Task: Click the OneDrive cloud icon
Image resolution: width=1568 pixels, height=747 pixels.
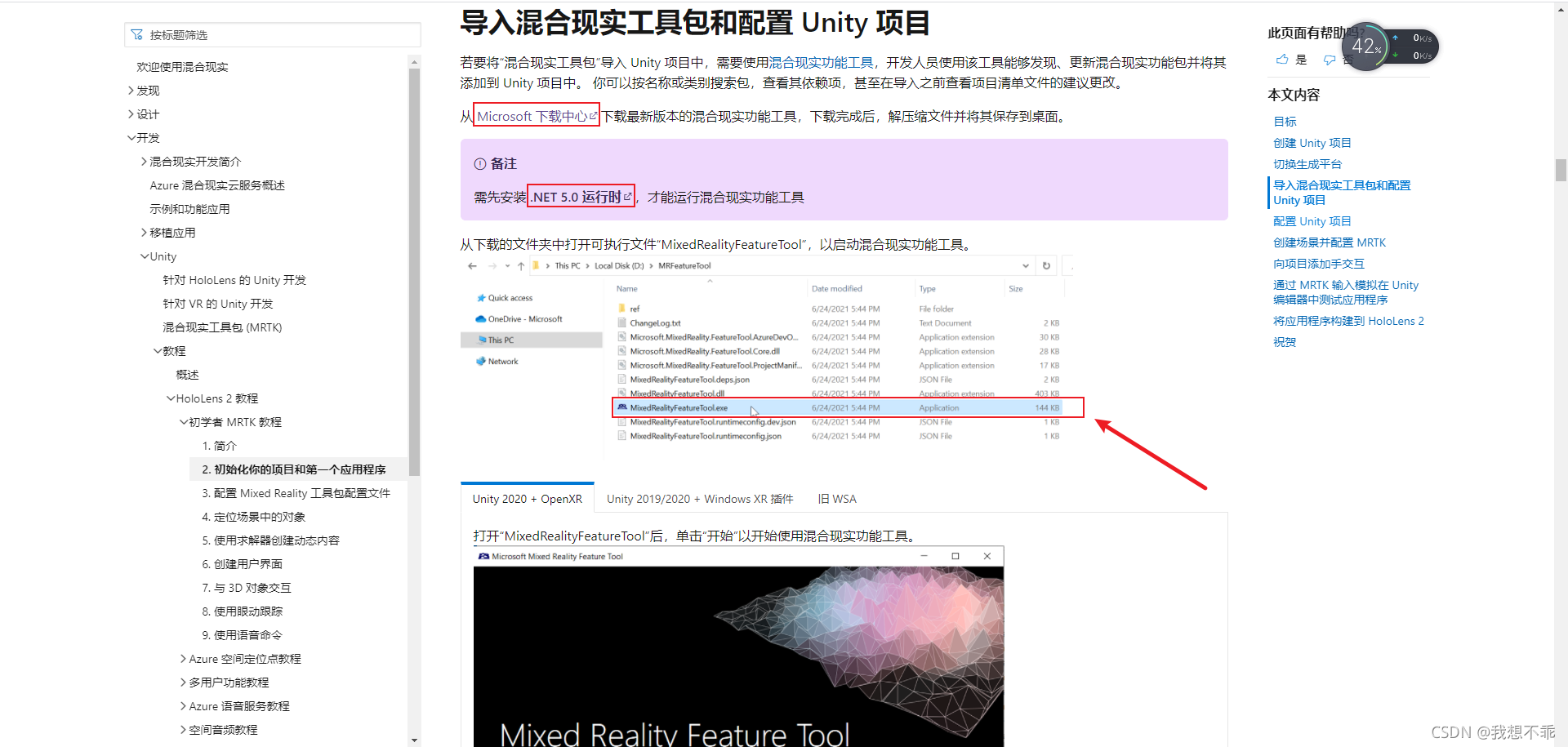Action: (x=481, y=319)
